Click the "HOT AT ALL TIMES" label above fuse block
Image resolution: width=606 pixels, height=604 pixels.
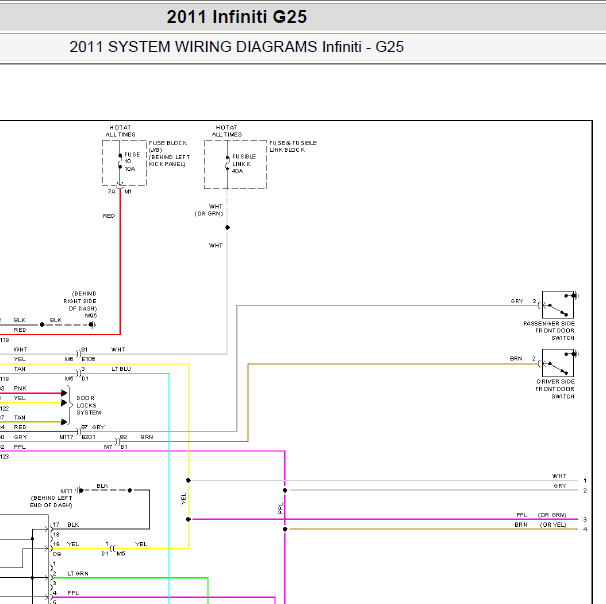(x=121, y=131)
